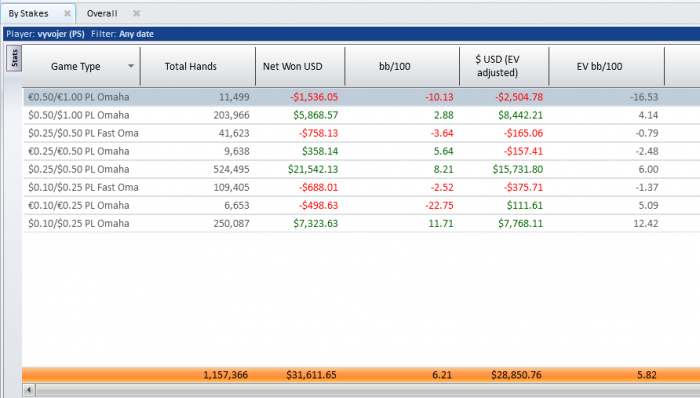The width and height of the screenshot is (700, 398).
Task: Close the Overall tab
Action: [x=136, y=13]
